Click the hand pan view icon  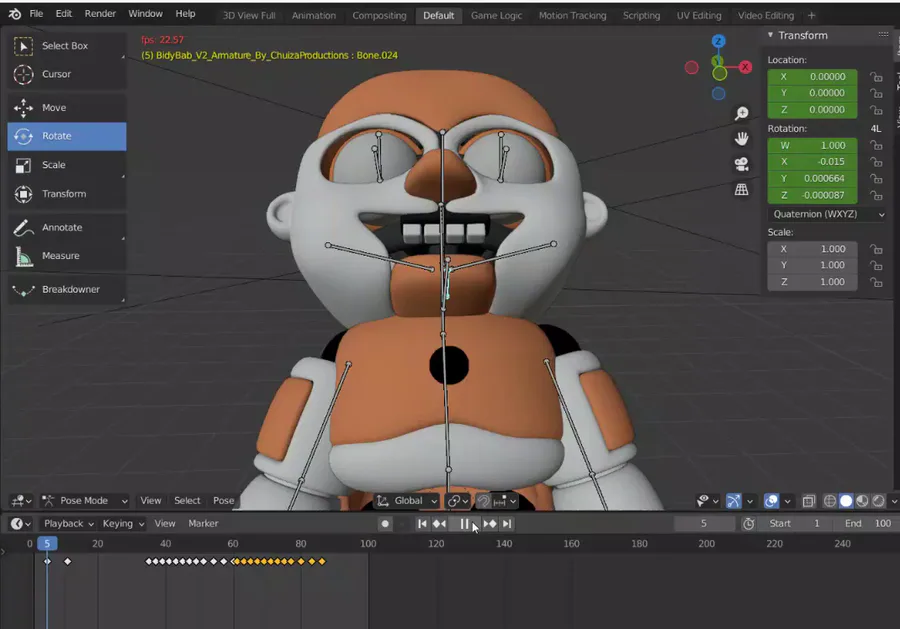point(742,139)
